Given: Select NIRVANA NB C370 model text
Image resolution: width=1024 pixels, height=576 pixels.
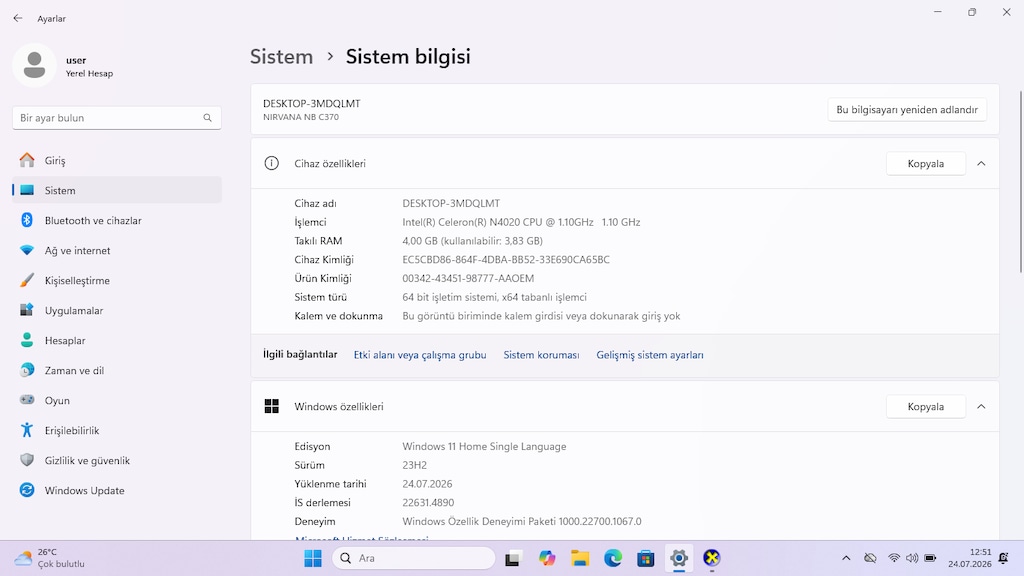Looking at the screenshot, I should 301,117.
